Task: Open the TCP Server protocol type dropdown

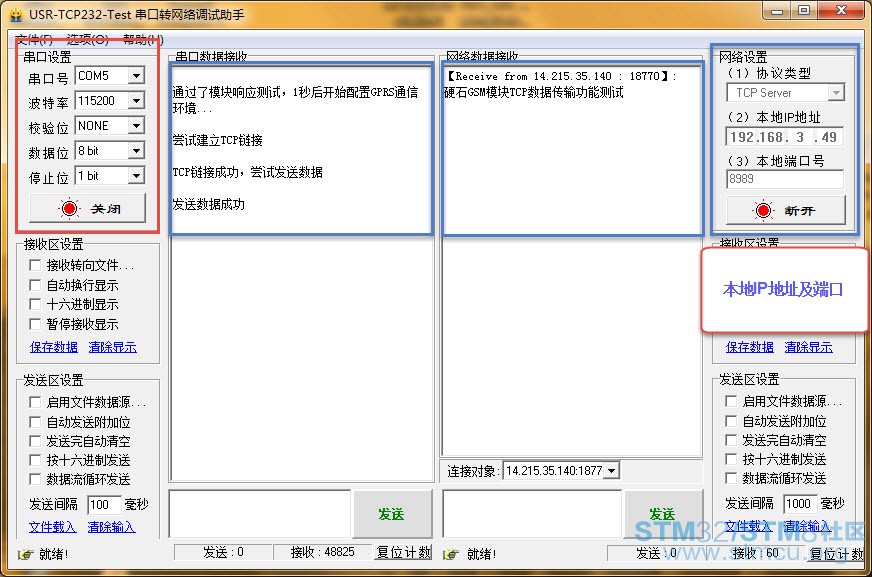Action: [x=836, y=92]
